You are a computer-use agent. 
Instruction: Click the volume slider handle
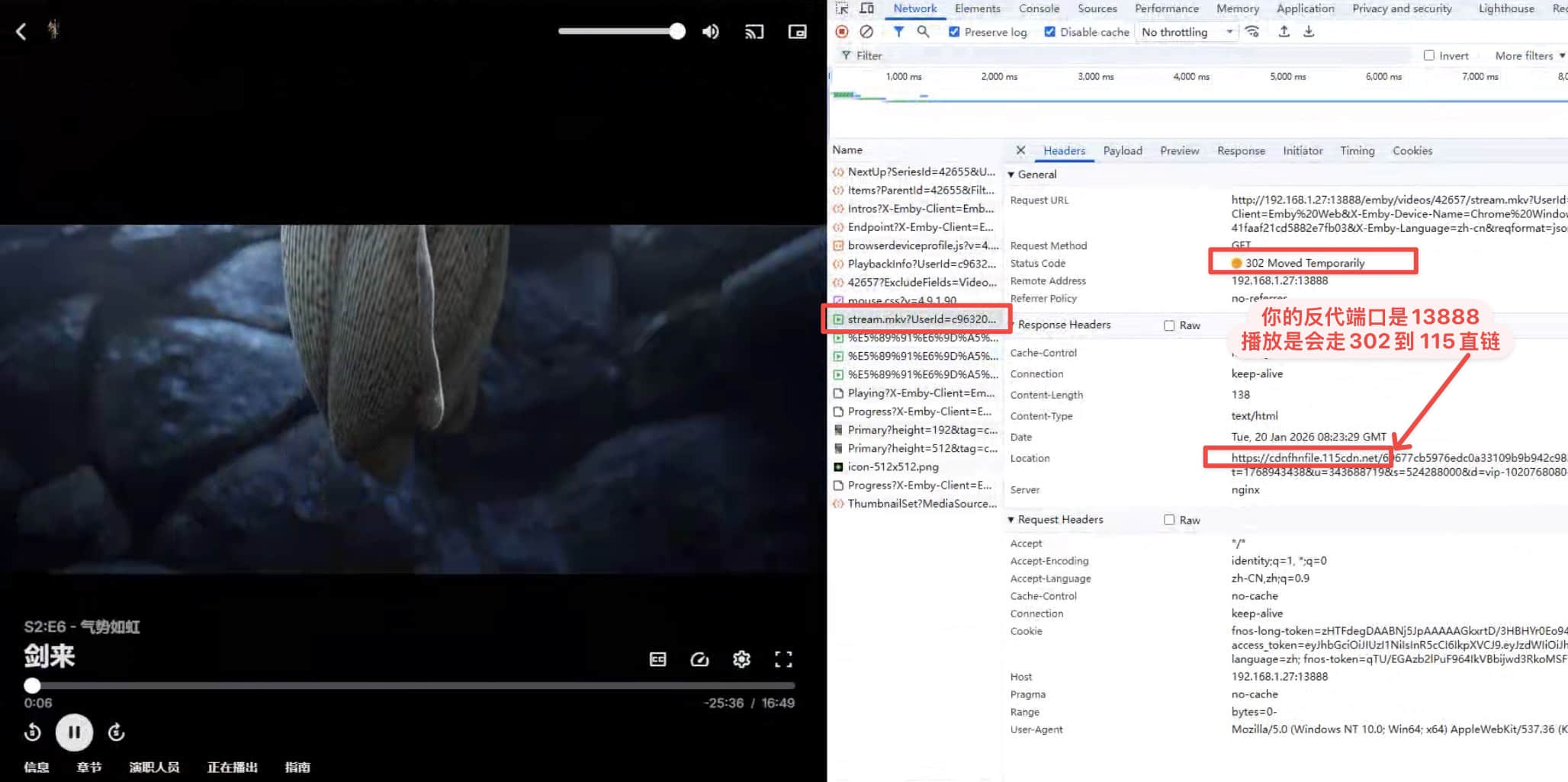coord(677,31)
